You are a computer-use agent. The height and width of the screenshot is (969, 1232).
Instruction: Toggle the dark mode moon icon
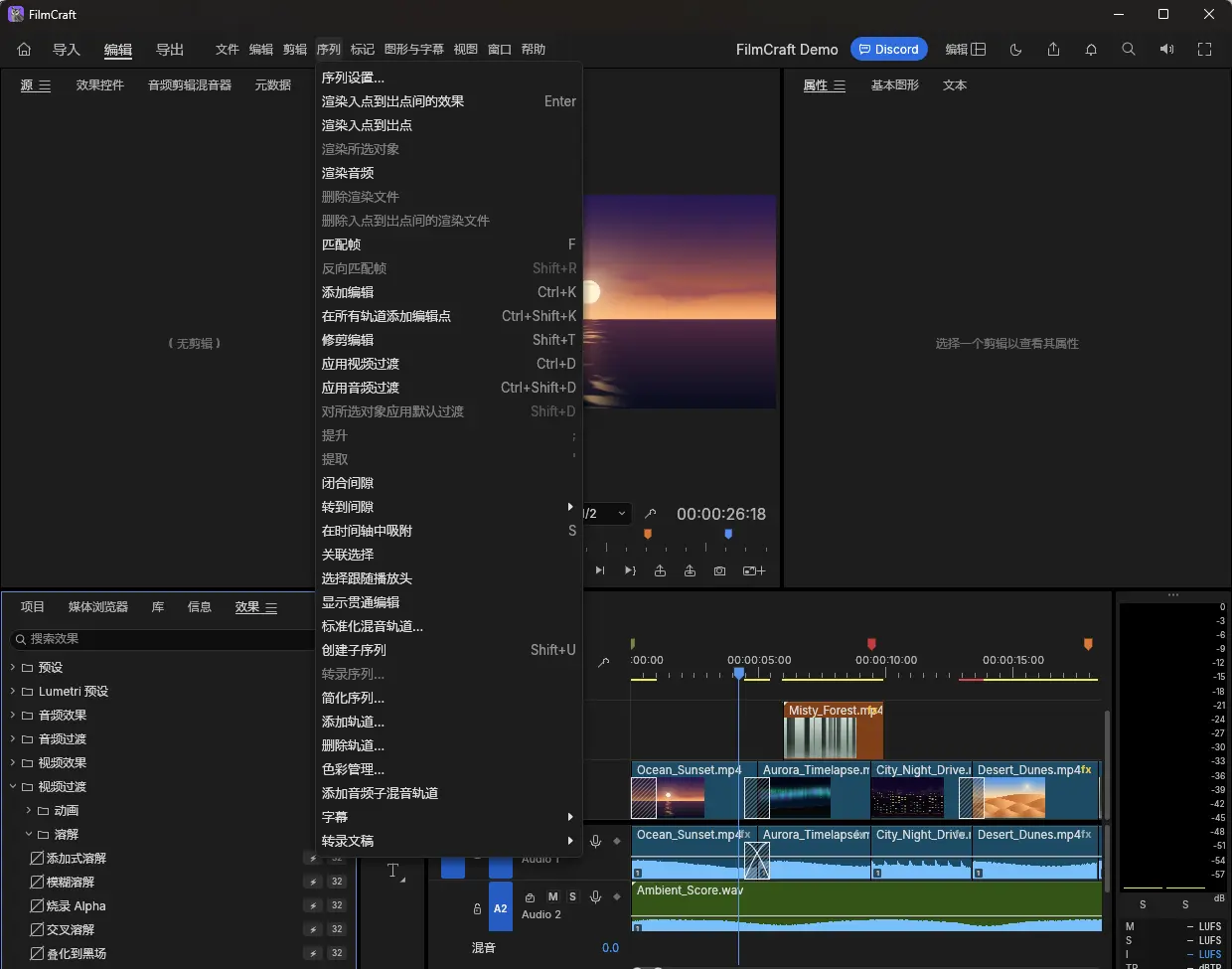tap(1015, 50)
